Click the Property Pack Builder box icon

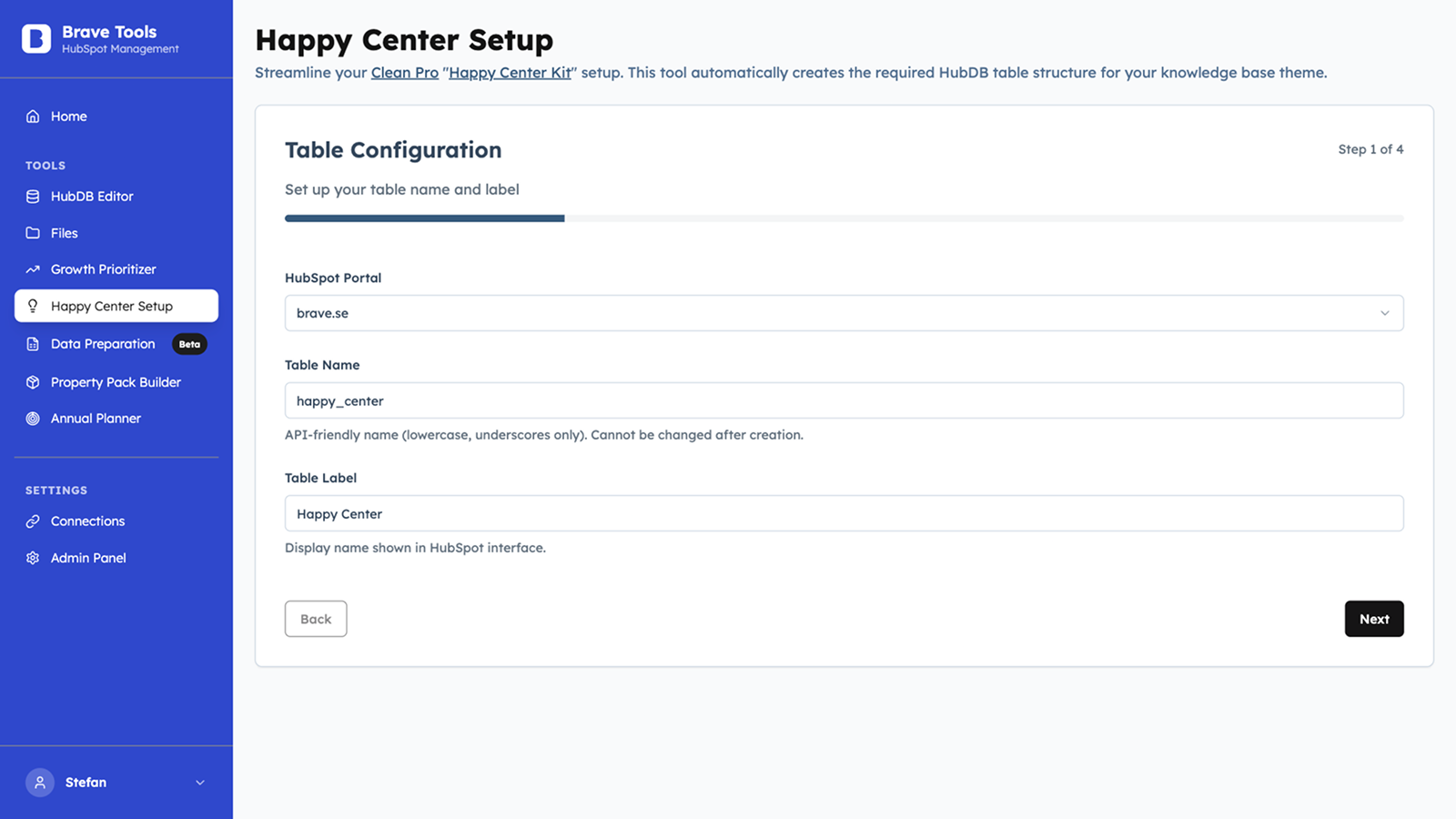pyautogui.click(x=33, y=382)
